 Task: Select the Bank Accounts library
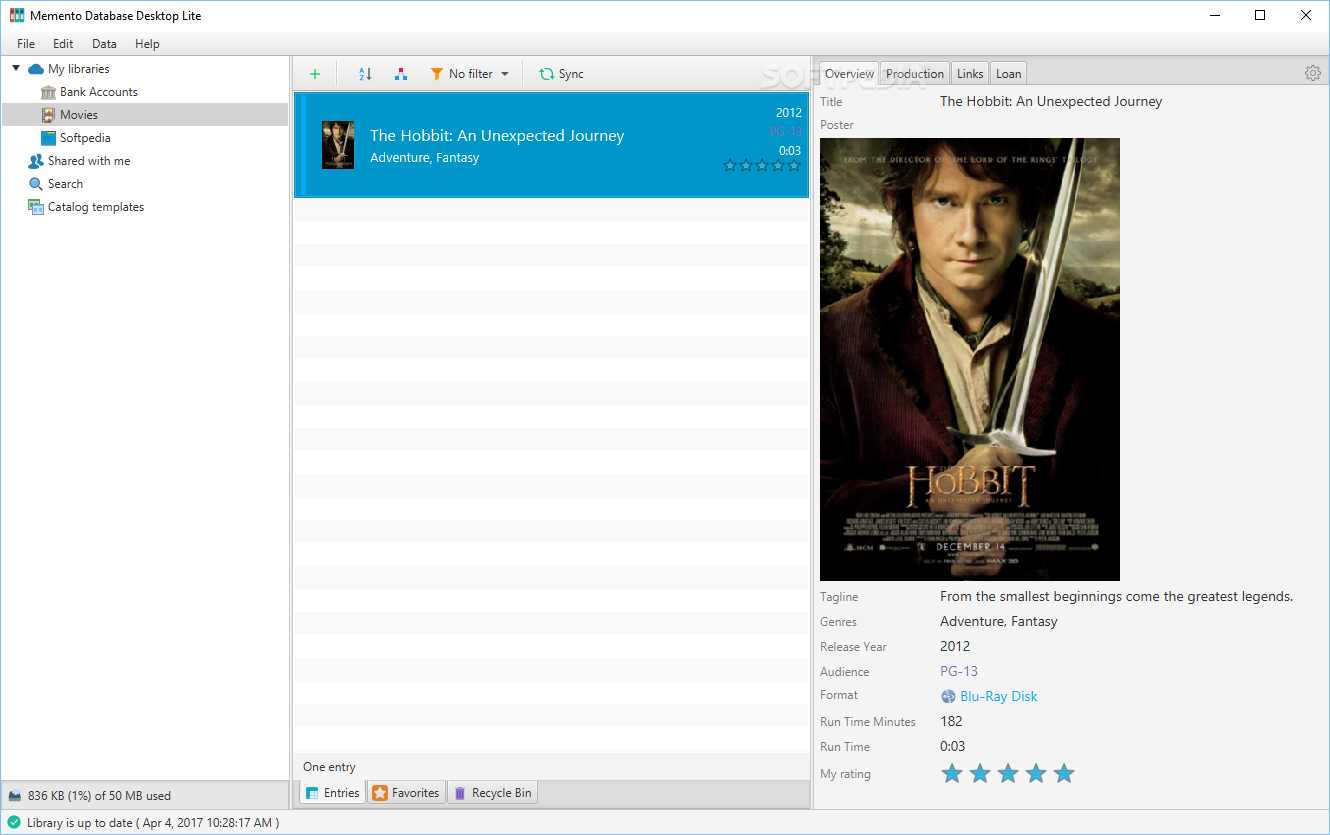click(99, 92)
